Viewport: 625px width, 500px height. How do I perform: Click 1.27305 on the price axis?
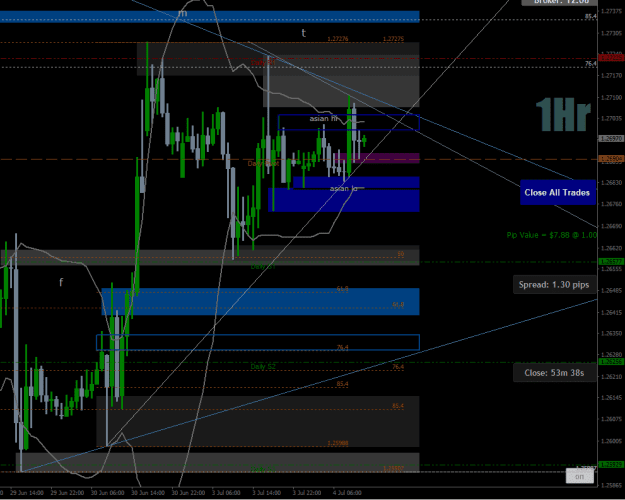tap(611, 33)
